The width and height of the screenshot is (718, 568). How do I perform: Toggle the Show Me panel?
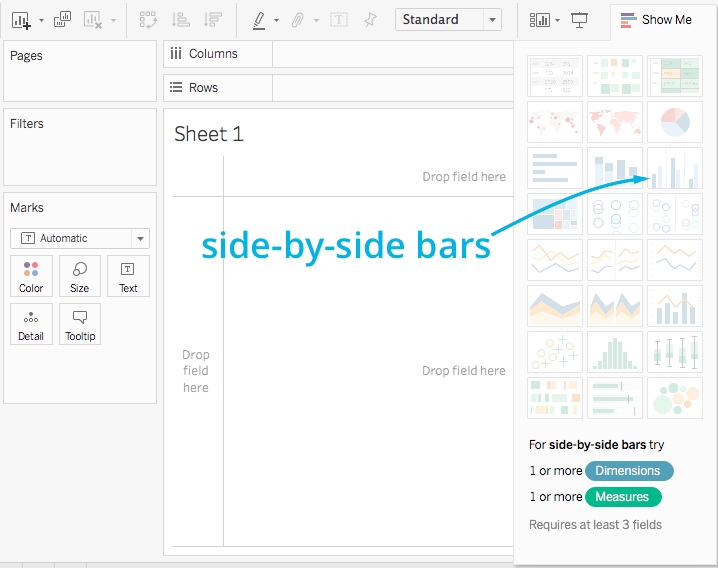point(656,19)
